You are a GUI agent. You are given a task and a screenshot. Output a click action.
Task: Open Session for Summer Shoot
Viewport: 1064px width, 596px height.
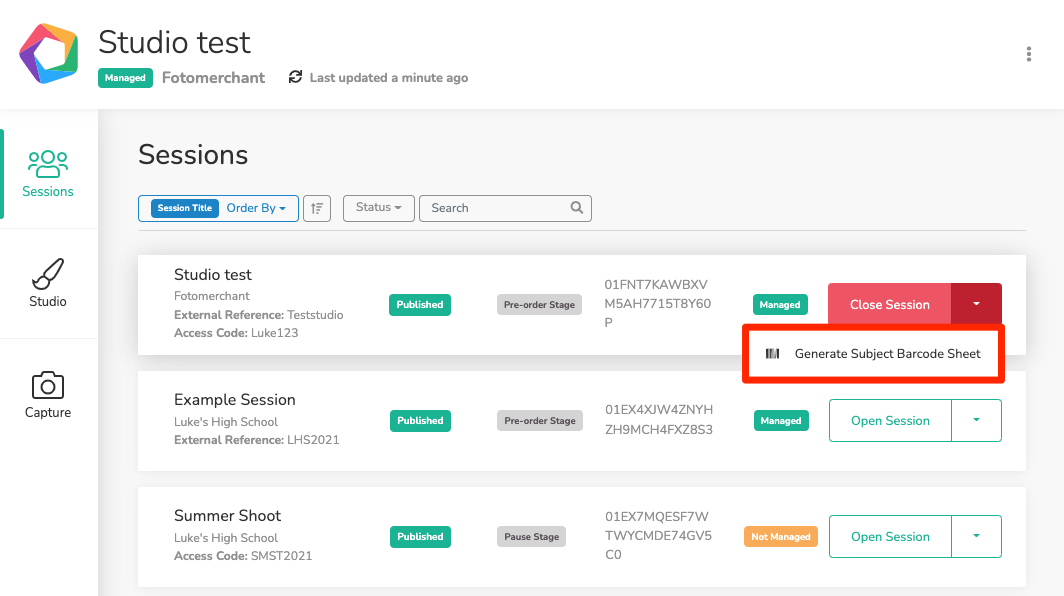click(890, 536)
